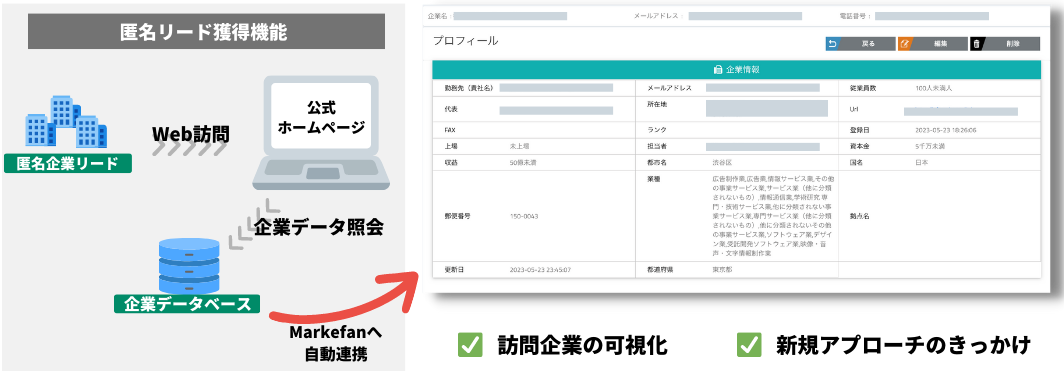Click the orange 編集 edit button
The image size is (1064, 375).
[932, 44]
